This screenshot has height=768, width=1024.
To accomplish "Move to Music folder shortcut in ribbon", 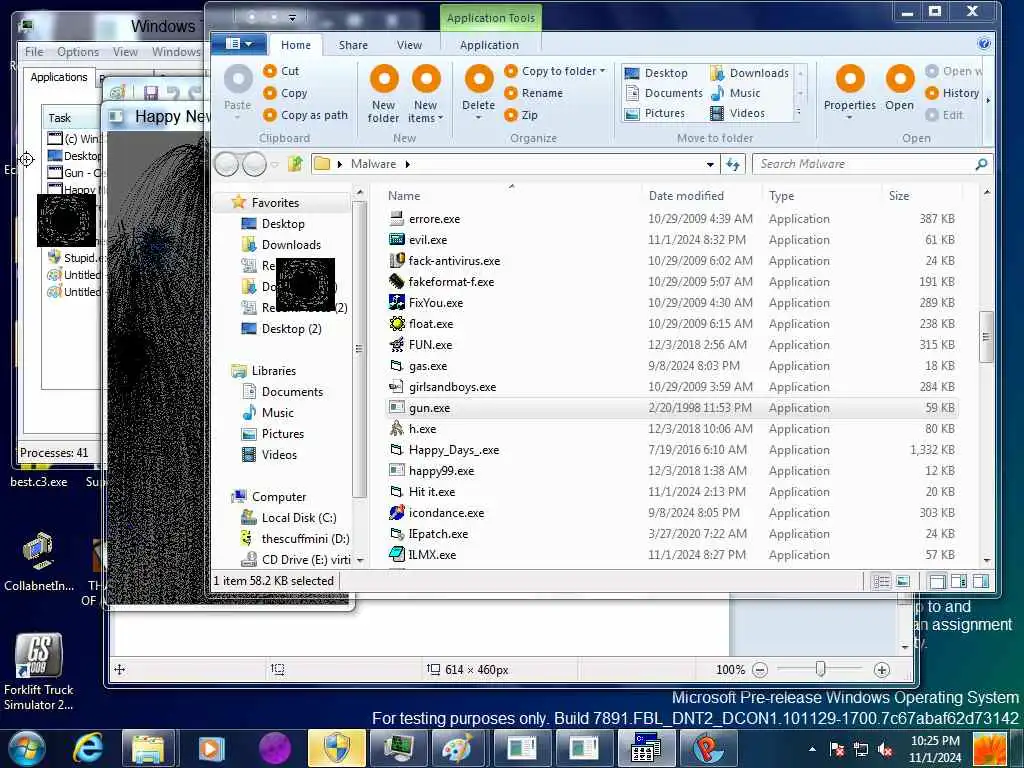I will click(735, 93).
